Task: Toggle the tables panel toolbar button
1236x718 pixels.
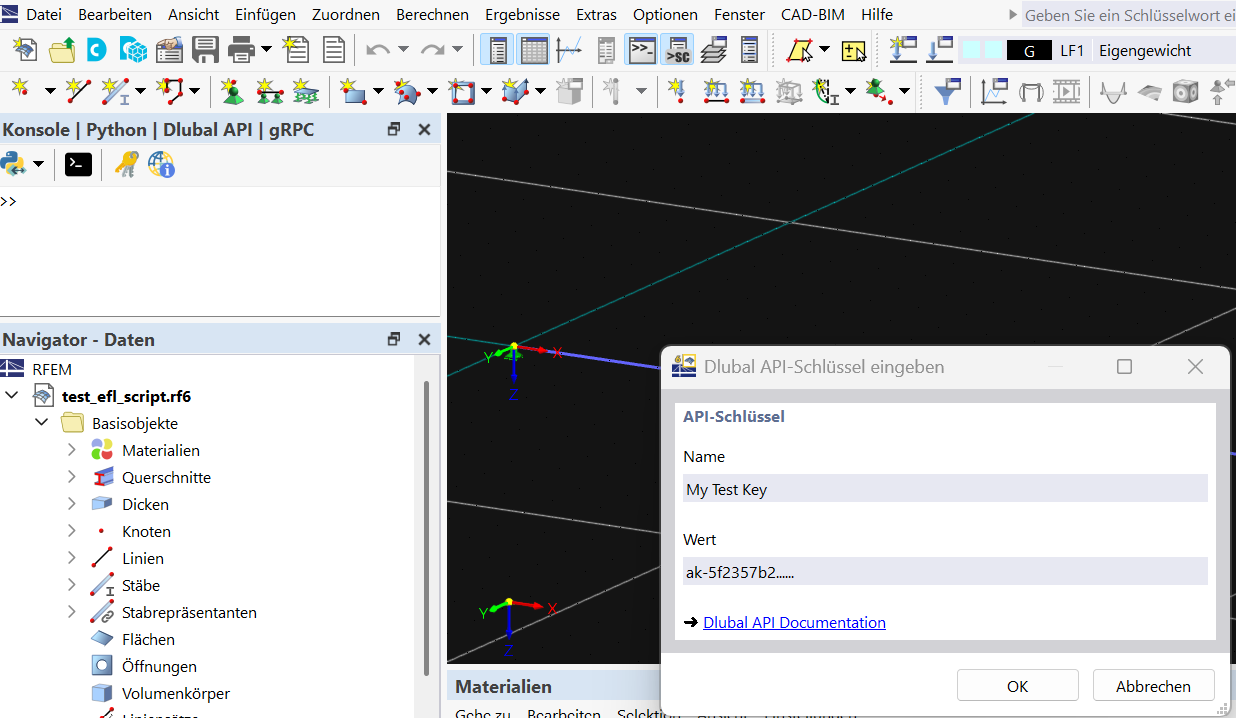Action: [x=534, y=50]
